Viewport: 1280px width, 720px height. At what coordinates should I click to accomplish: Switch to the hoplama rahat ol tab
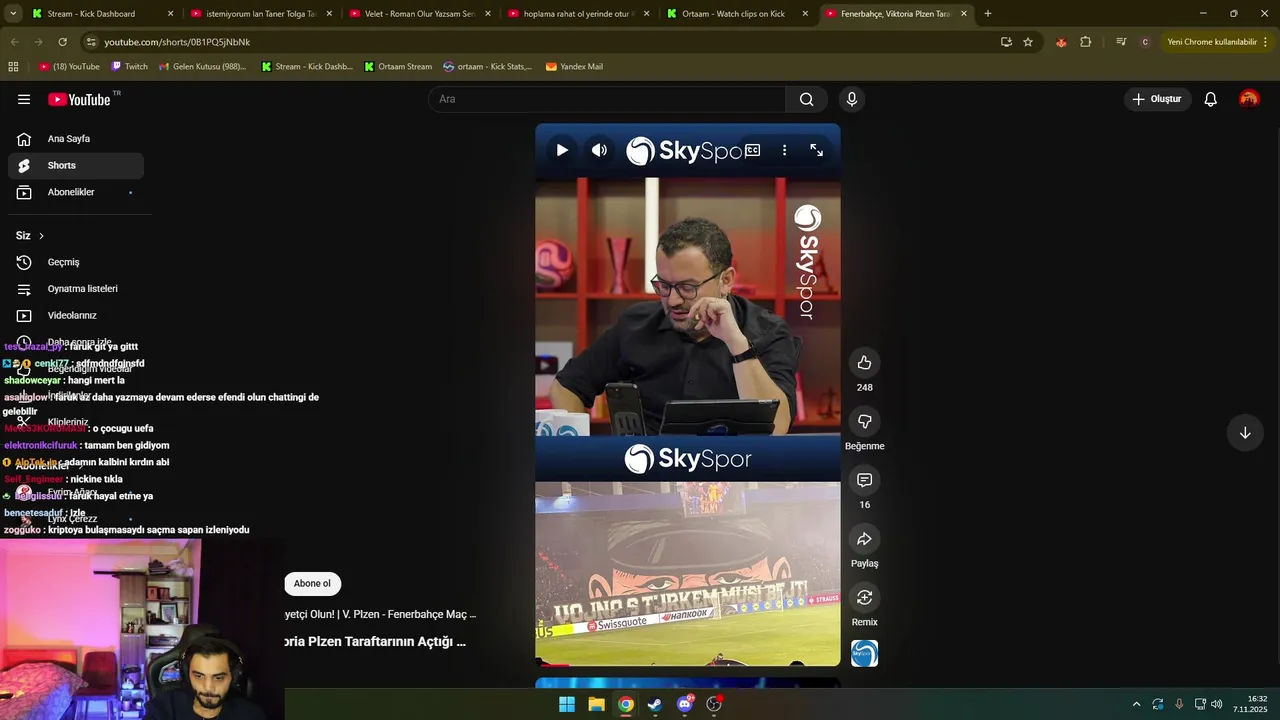pos(579,14)
